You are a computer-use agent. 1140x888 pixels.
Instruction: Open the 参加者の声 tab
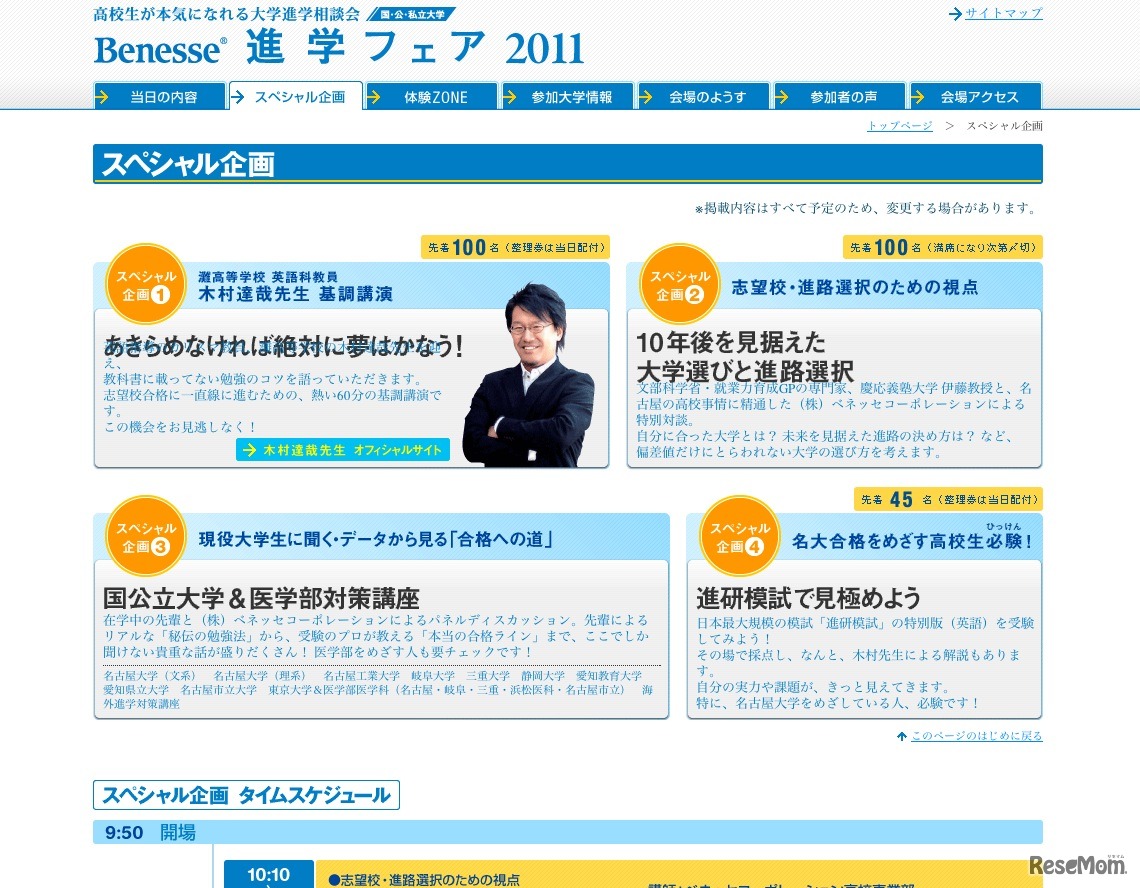click(839, 96)
